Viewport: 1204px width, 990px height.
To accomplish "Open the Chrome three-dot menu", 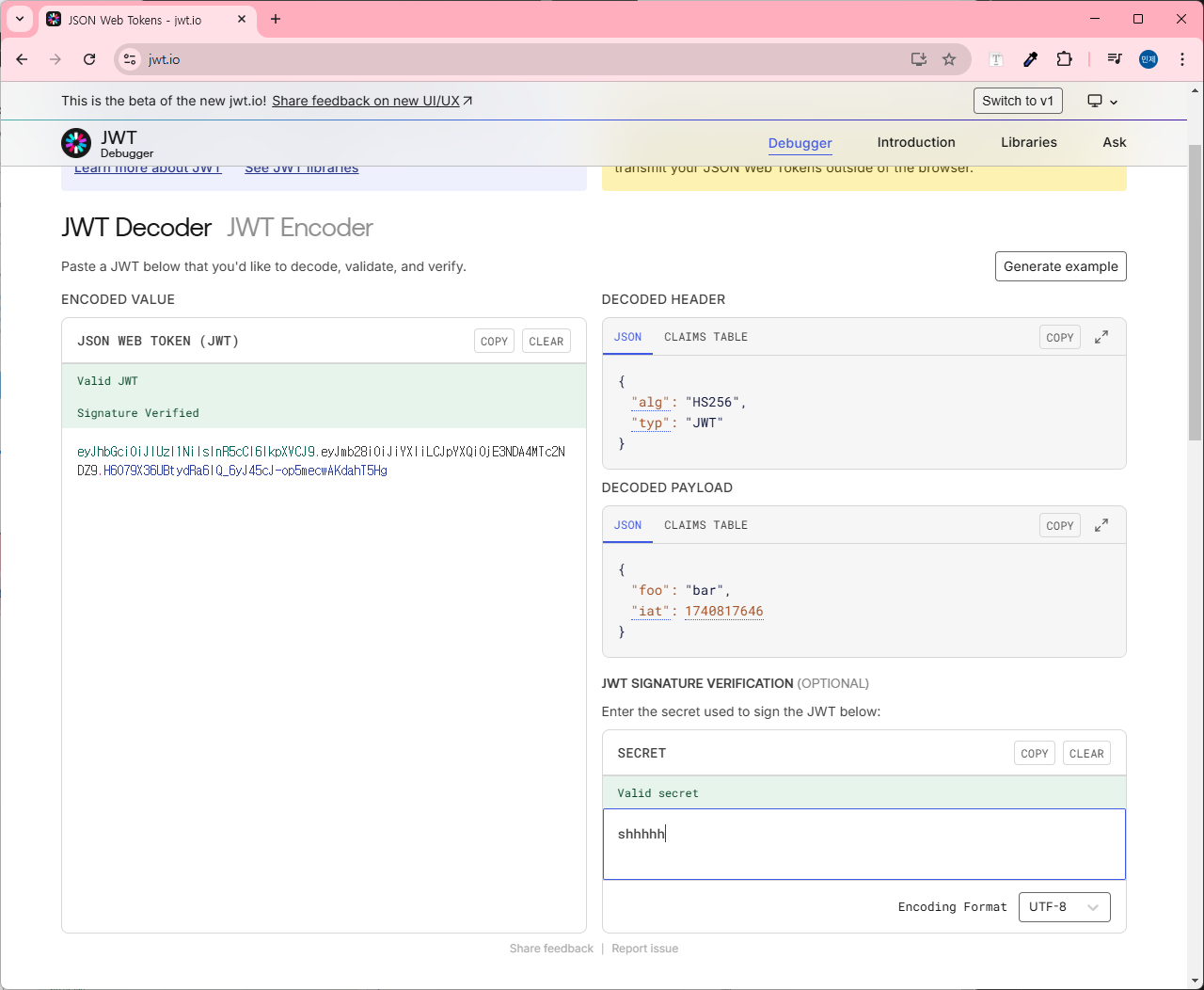I will pos(1182,59).
